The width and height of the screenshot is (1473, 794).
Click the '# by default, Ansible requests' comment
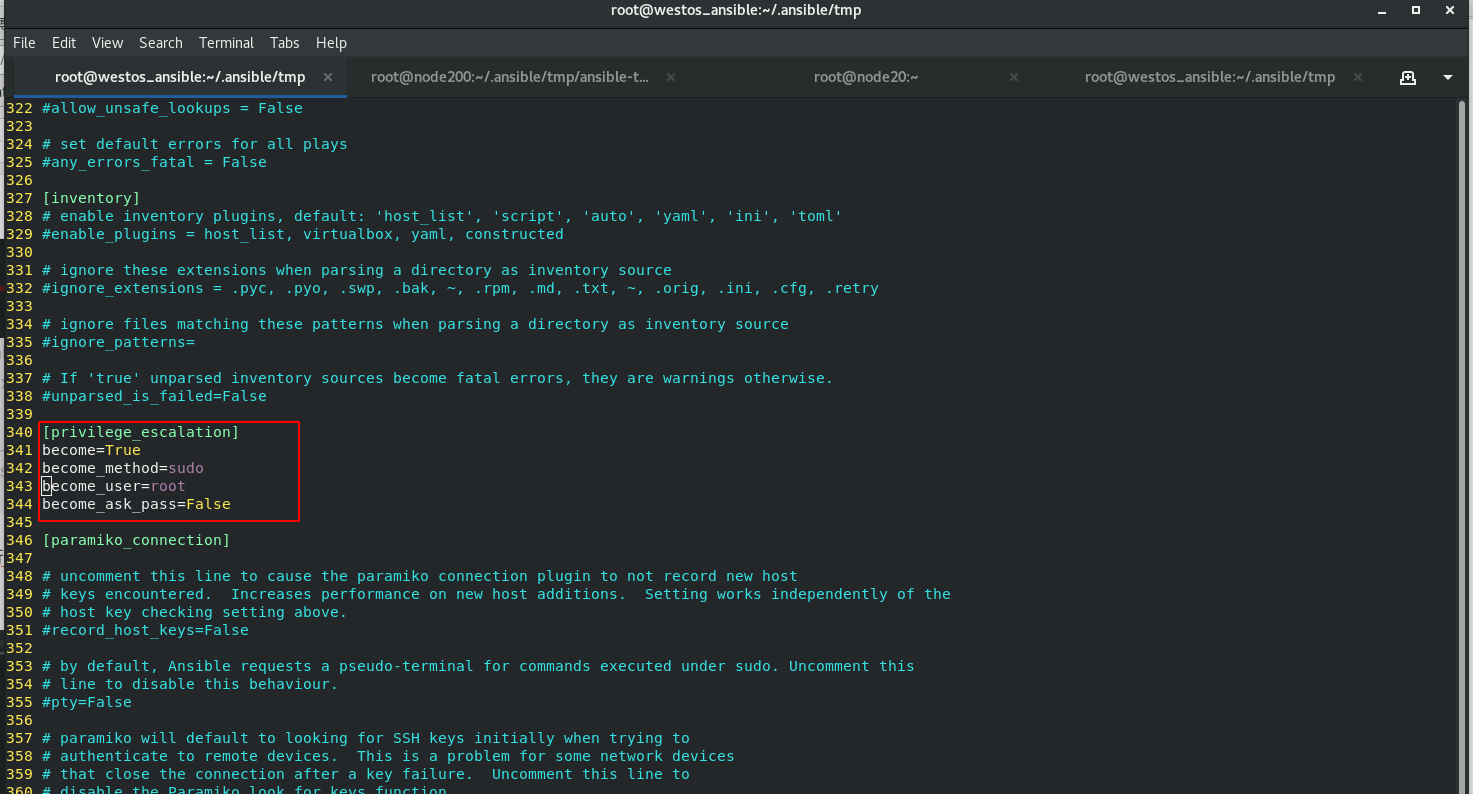point(478,666)
